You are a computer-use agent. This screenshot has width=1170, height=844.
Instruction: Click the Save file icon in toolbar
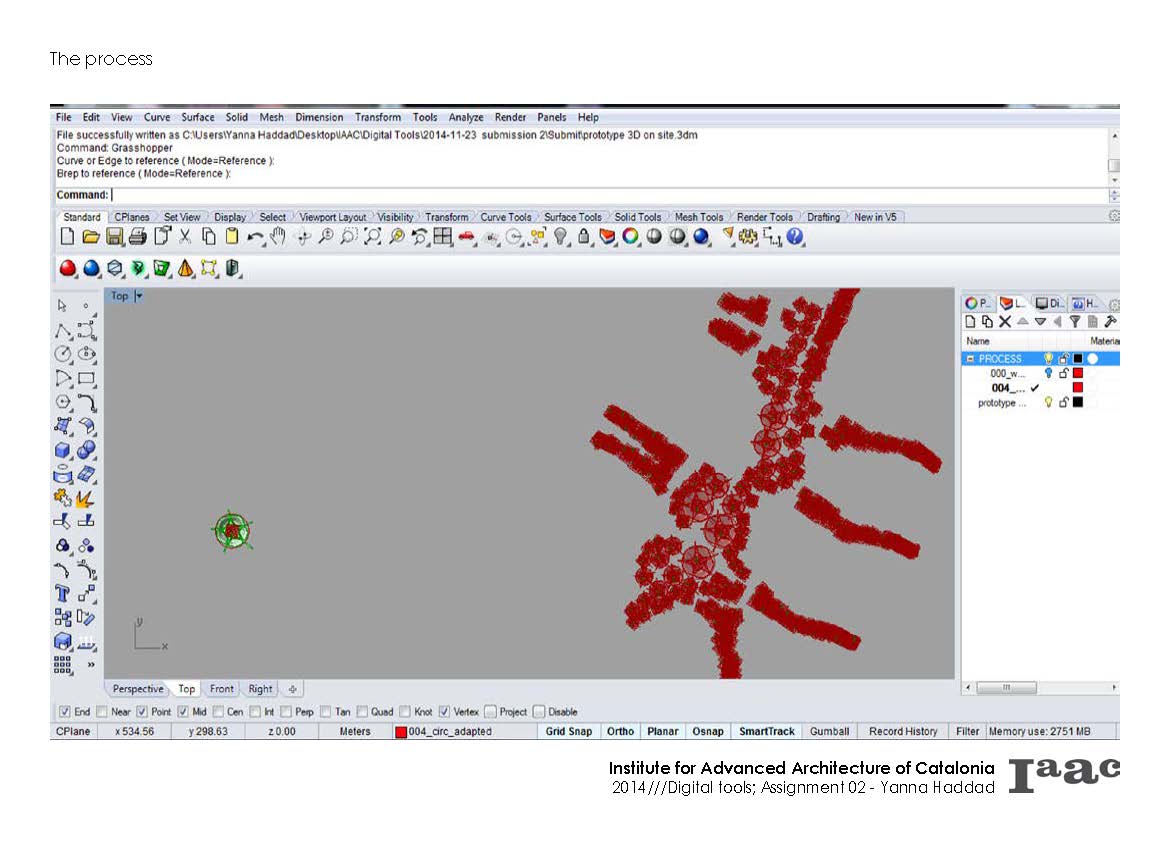click(x=114, y=237)
